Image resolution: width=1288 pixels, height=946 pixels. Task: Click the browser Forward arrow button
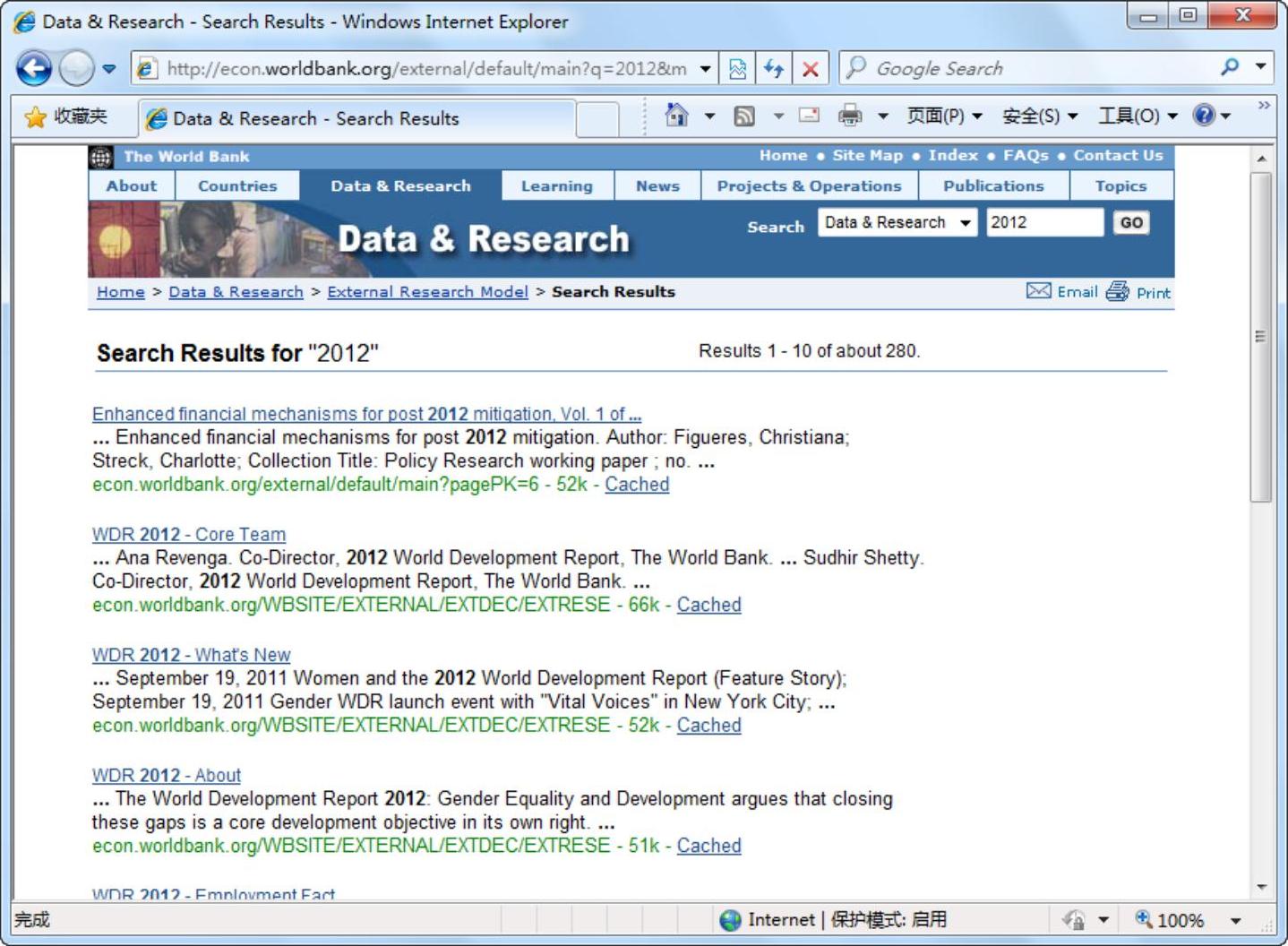pyautogui.click(x=77, y=68)
